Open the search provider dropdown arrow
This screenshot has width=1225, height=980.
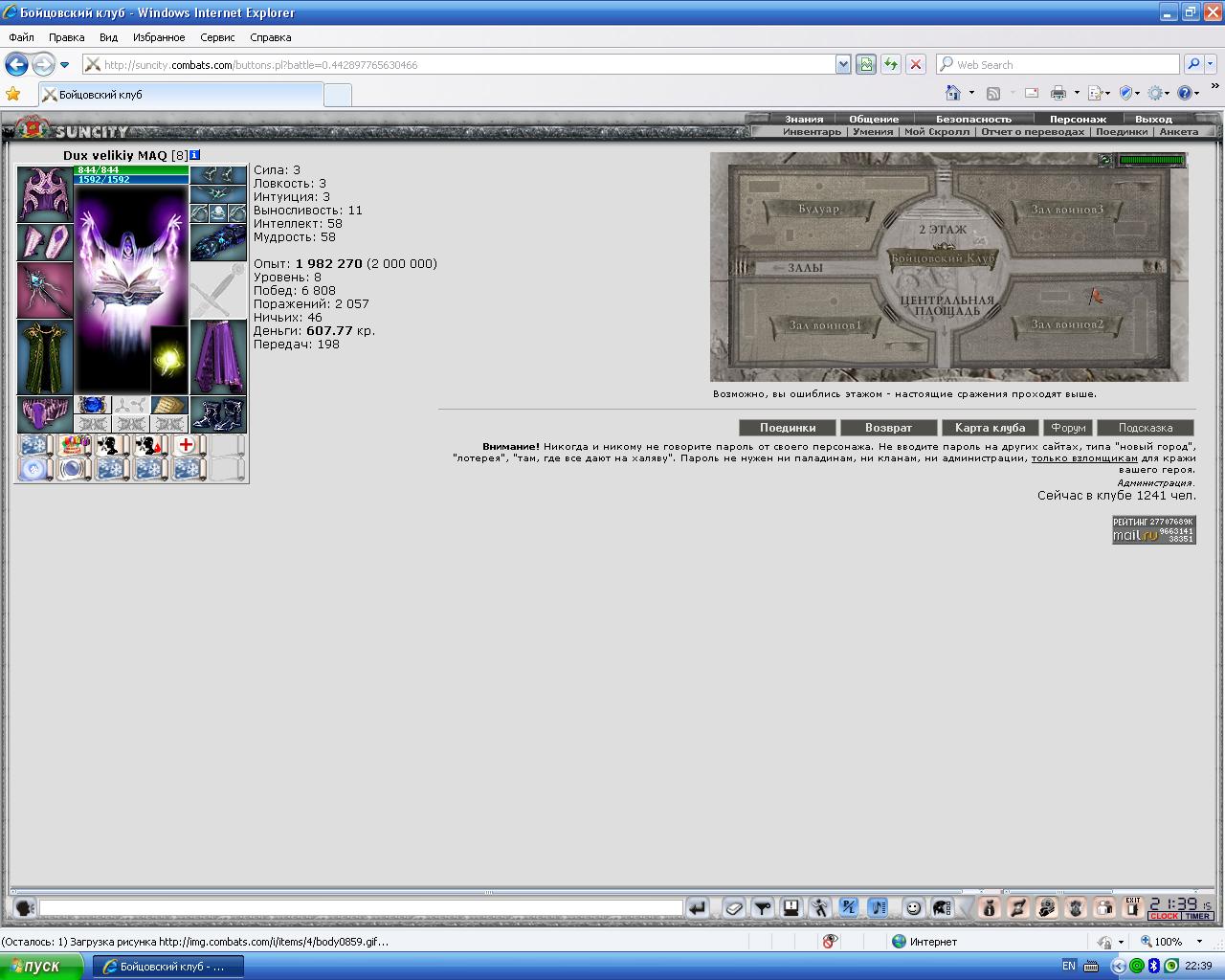(x=1211, y=64)
